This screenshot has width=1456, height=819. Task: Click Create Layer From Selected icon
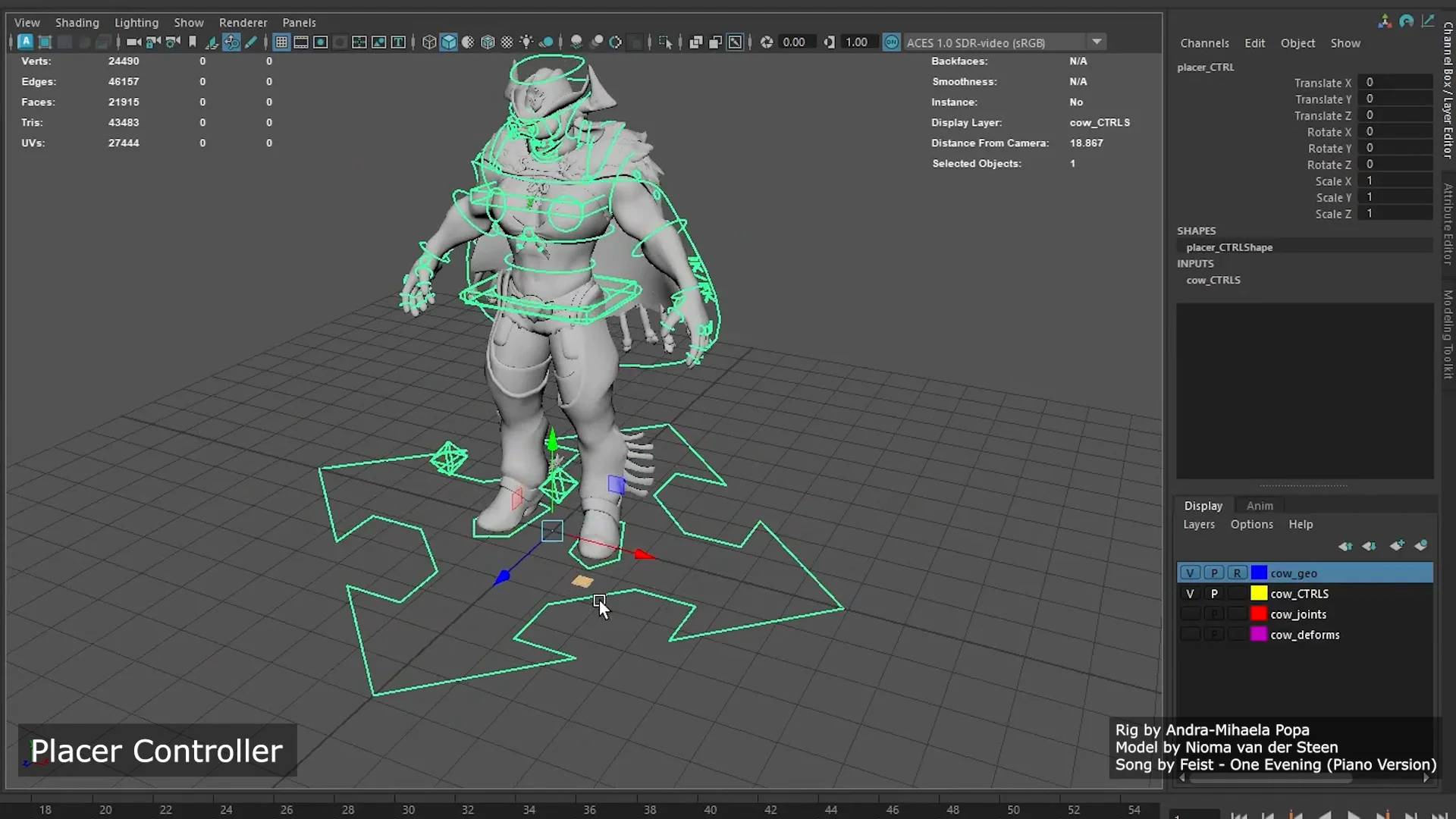click(1421, 546)
